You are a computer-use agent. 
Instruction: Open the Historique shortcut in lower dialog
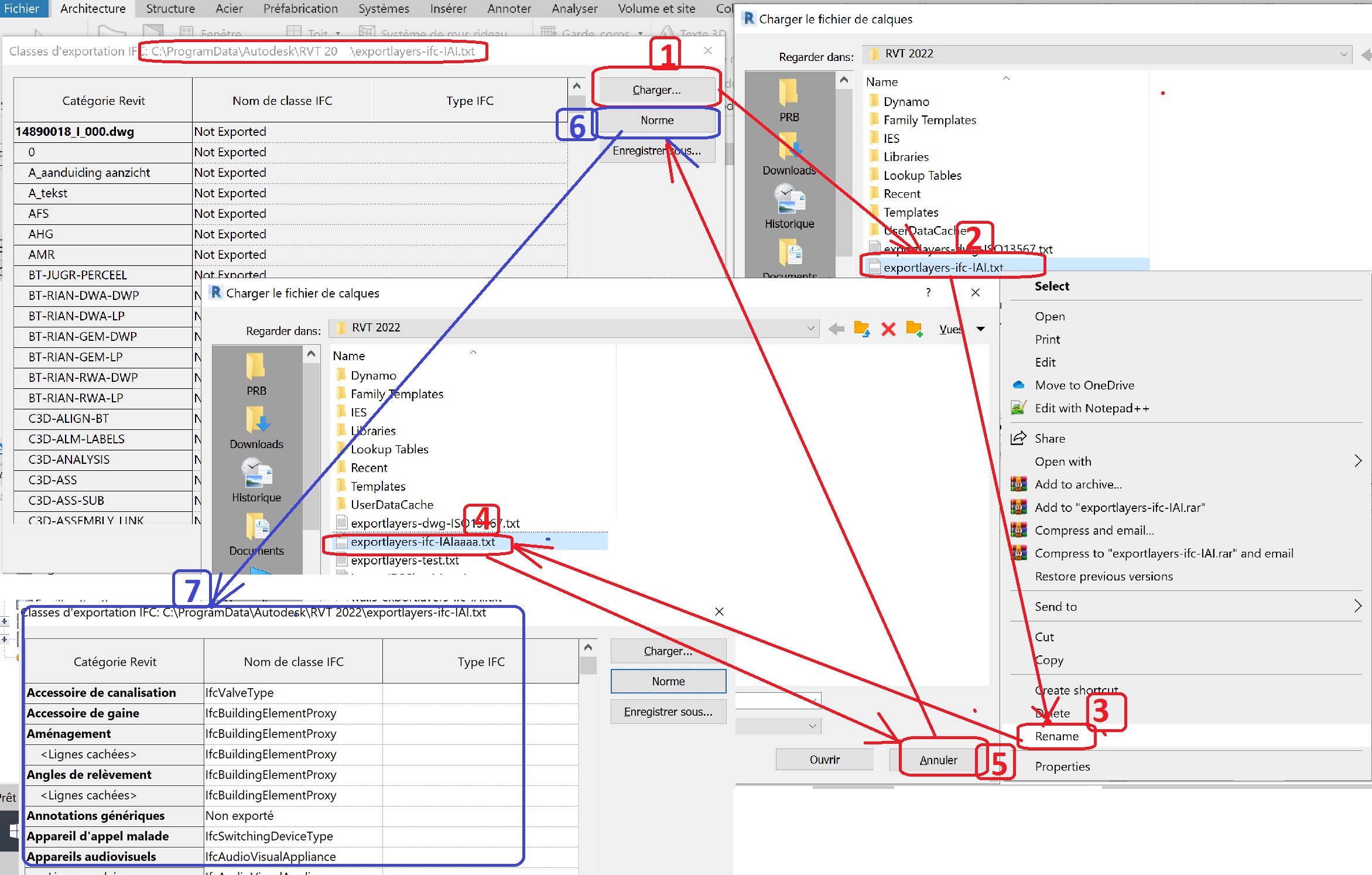tap(256, 481)
